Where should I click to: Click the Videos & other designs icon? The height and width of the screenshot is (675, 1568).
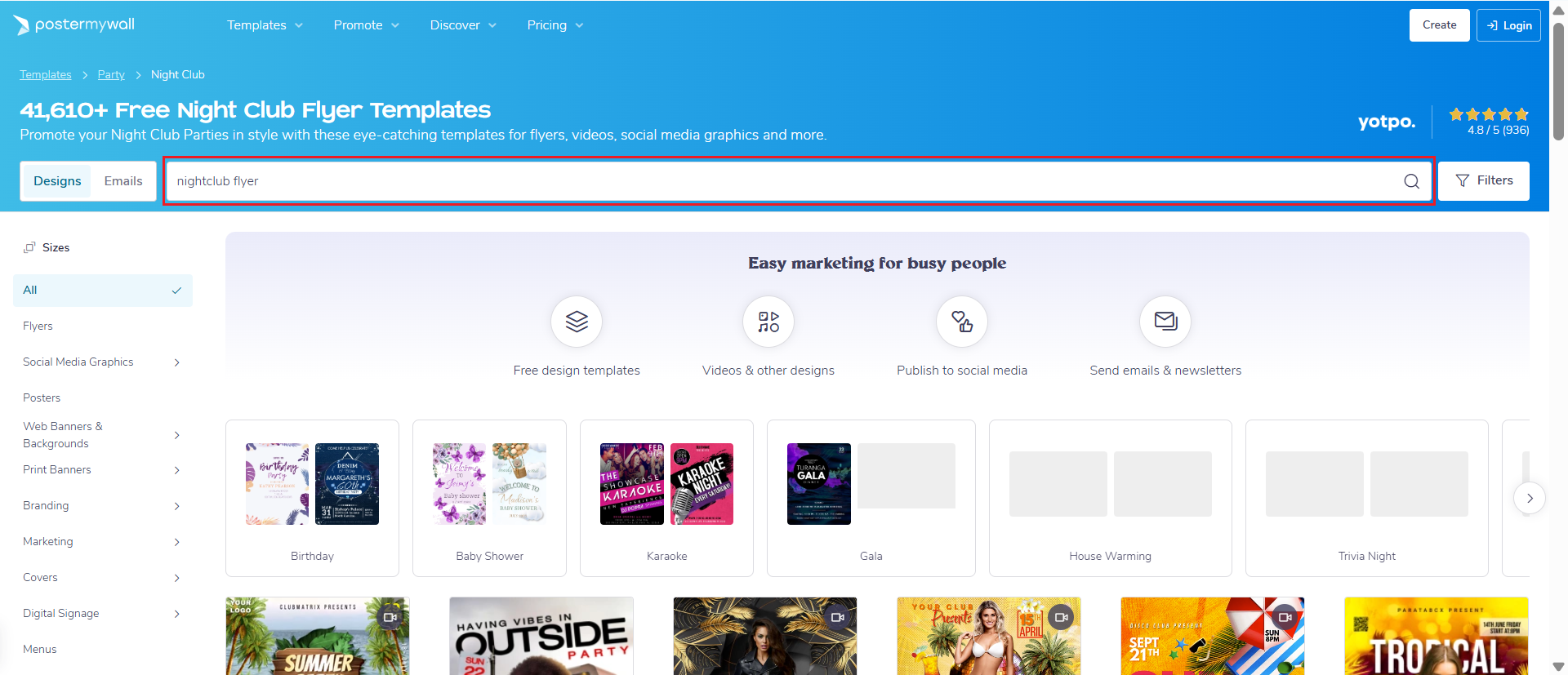coord(768,322)
